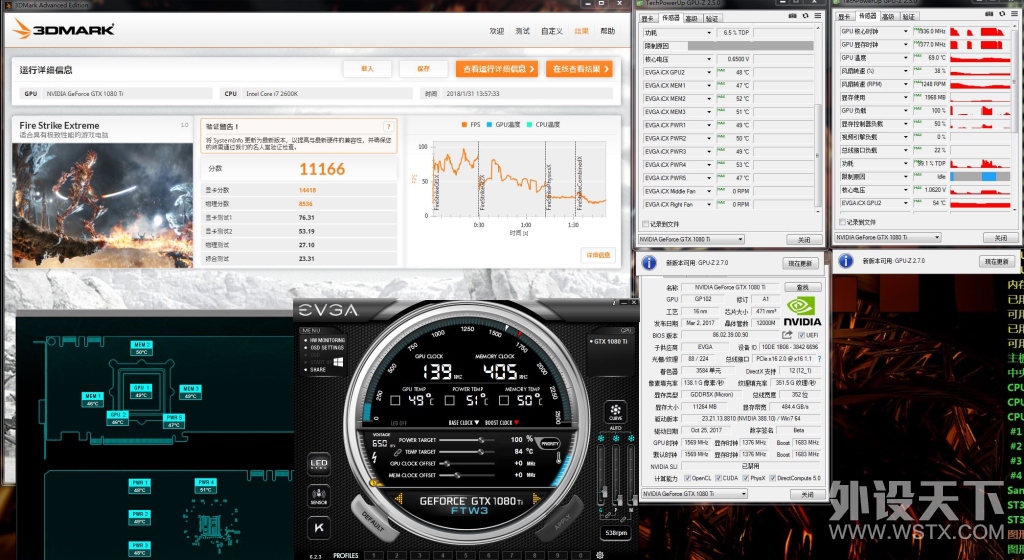1024x560 pixels.
Task: Click the 详细信息 button under the FPS chart
Action: (x=598, y=255)
